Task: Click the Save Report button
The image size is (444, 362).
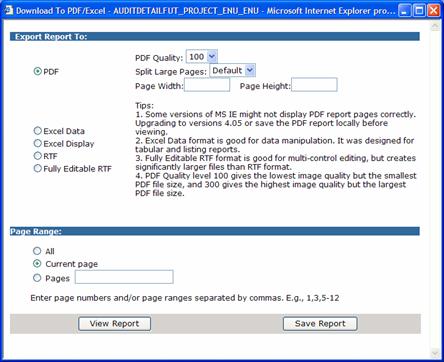Action: coord(320,324)
